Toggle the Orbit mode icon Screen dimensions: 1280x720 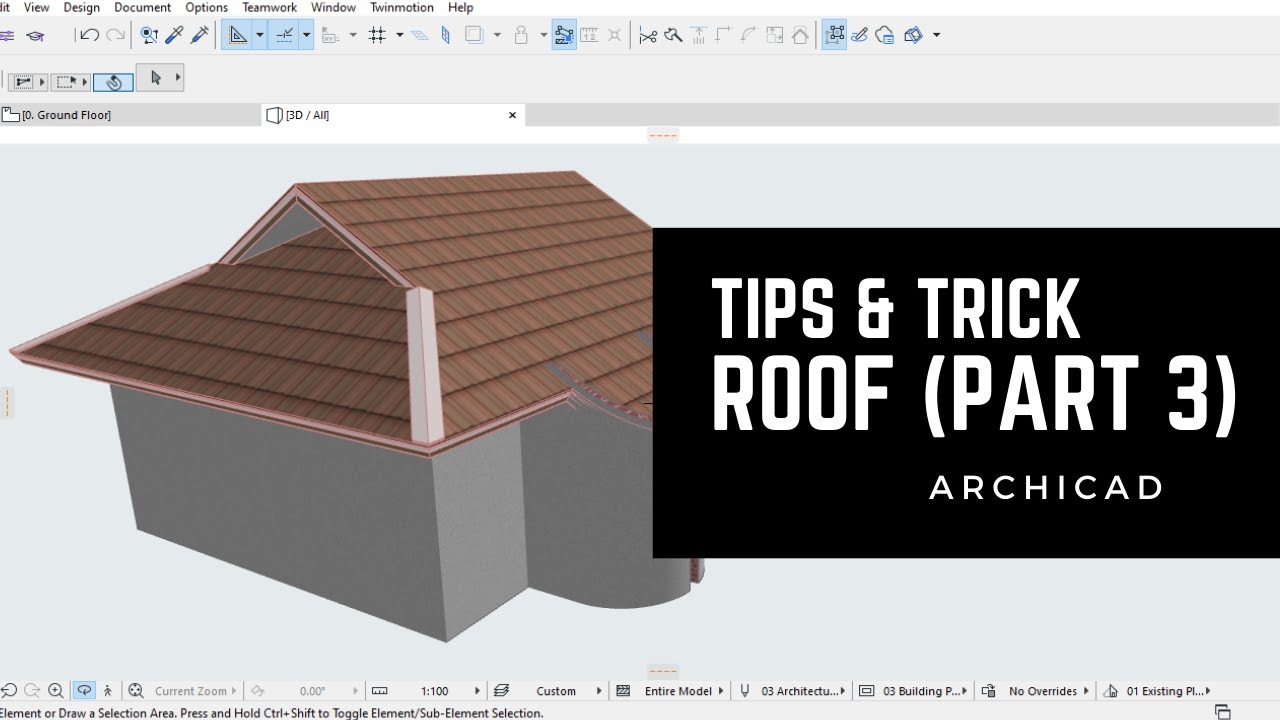pos(84,691)
